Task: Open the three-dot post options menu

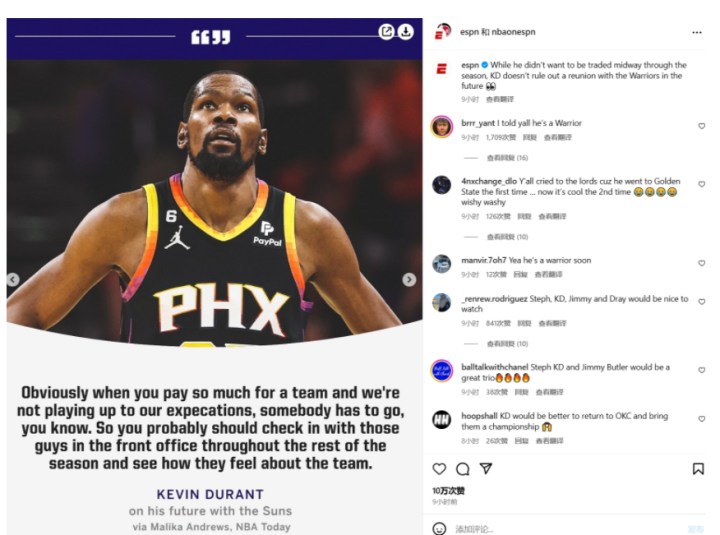Action: point(697,32)
